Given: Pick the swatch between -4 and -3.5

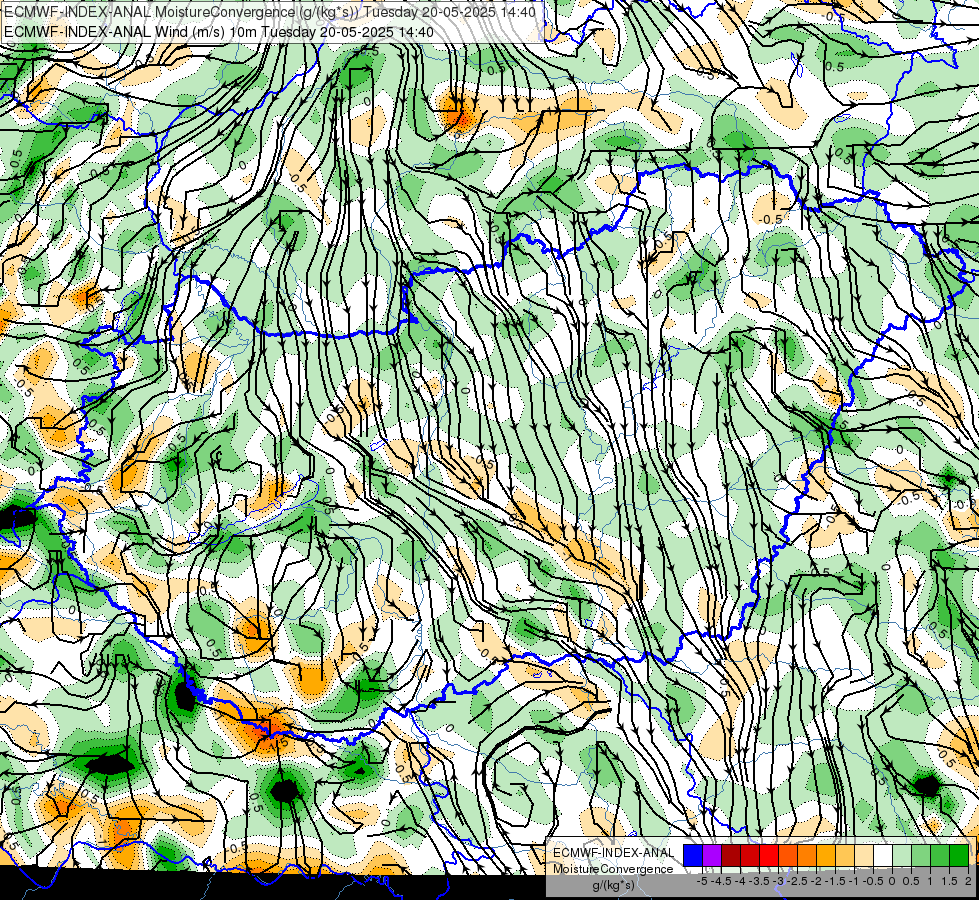Looking at the screenshot, I should pos(750,855).
